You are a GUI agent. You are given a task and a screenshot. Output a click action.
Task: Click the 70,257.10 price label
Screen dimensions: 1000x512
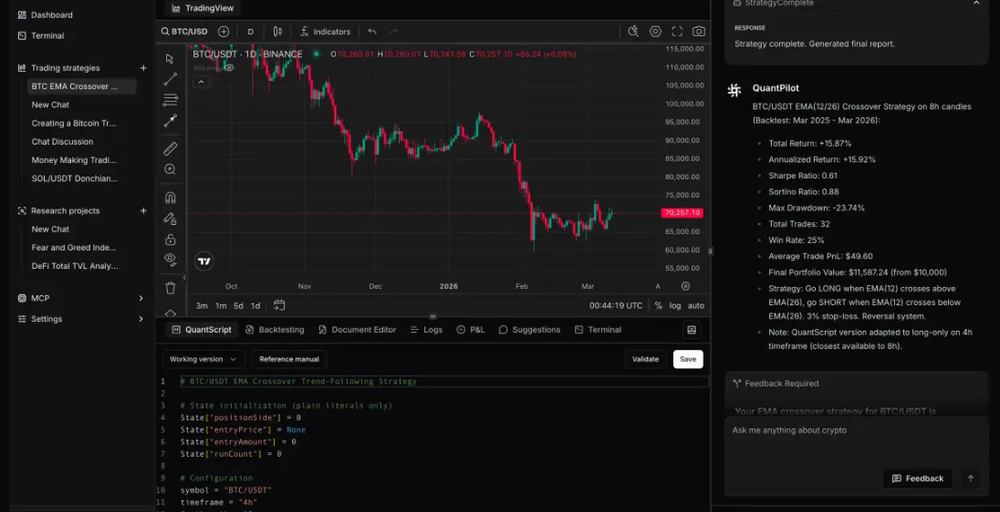tap(682, 212)
